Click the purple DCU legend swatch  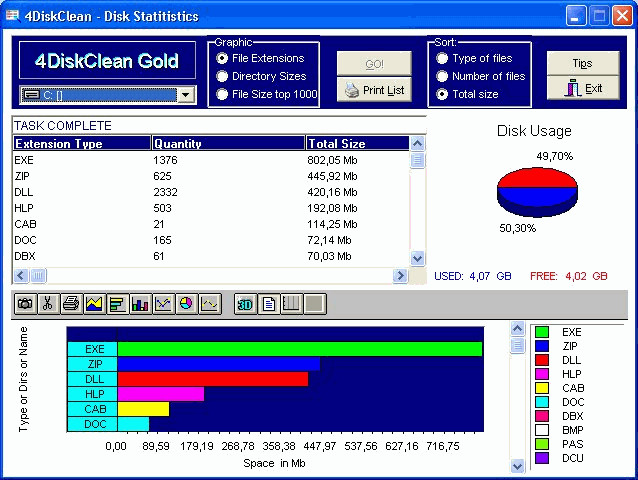542,458
